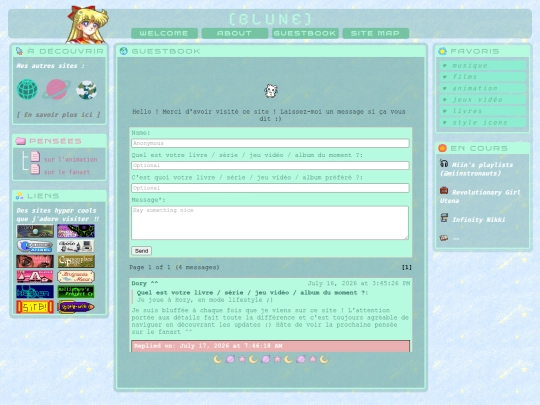The height and width of the screenshot is (405, 540).
Task: Expand the 'animation' favorites section
Action: (482, 88)
